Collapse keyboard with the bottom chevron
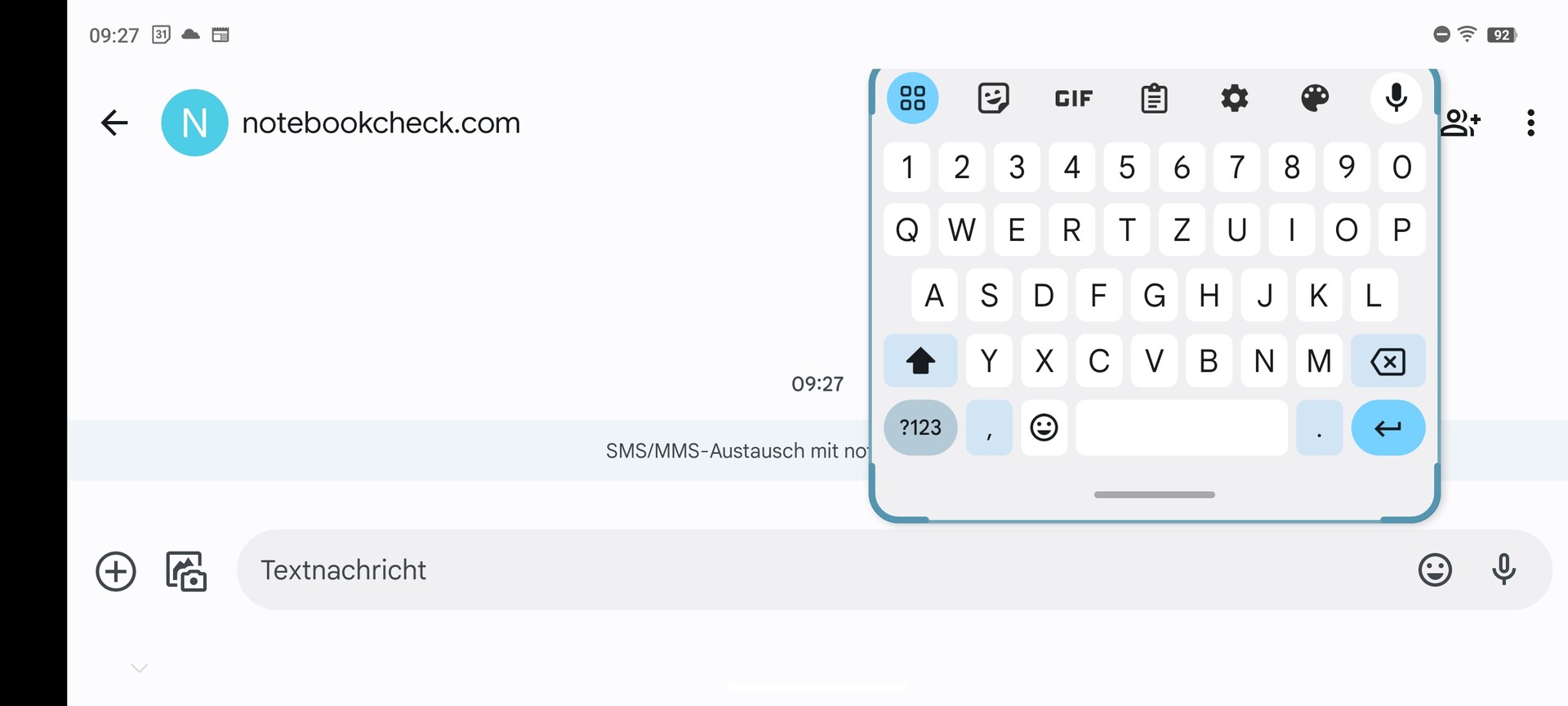The image size is (1568, 706). 140,668
